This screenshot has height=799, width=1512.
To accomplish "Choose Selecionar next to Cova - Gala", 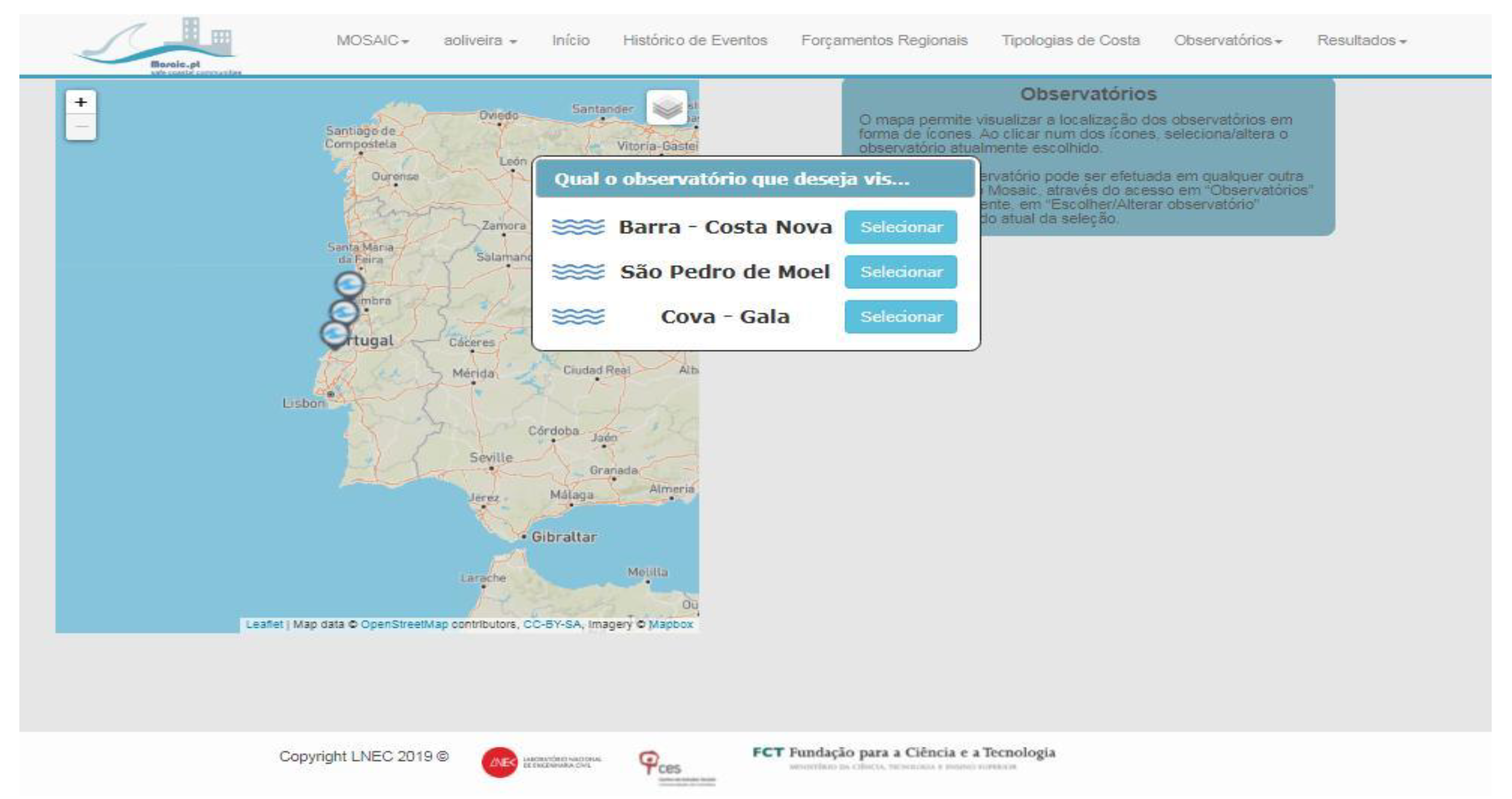I will 901,317.
